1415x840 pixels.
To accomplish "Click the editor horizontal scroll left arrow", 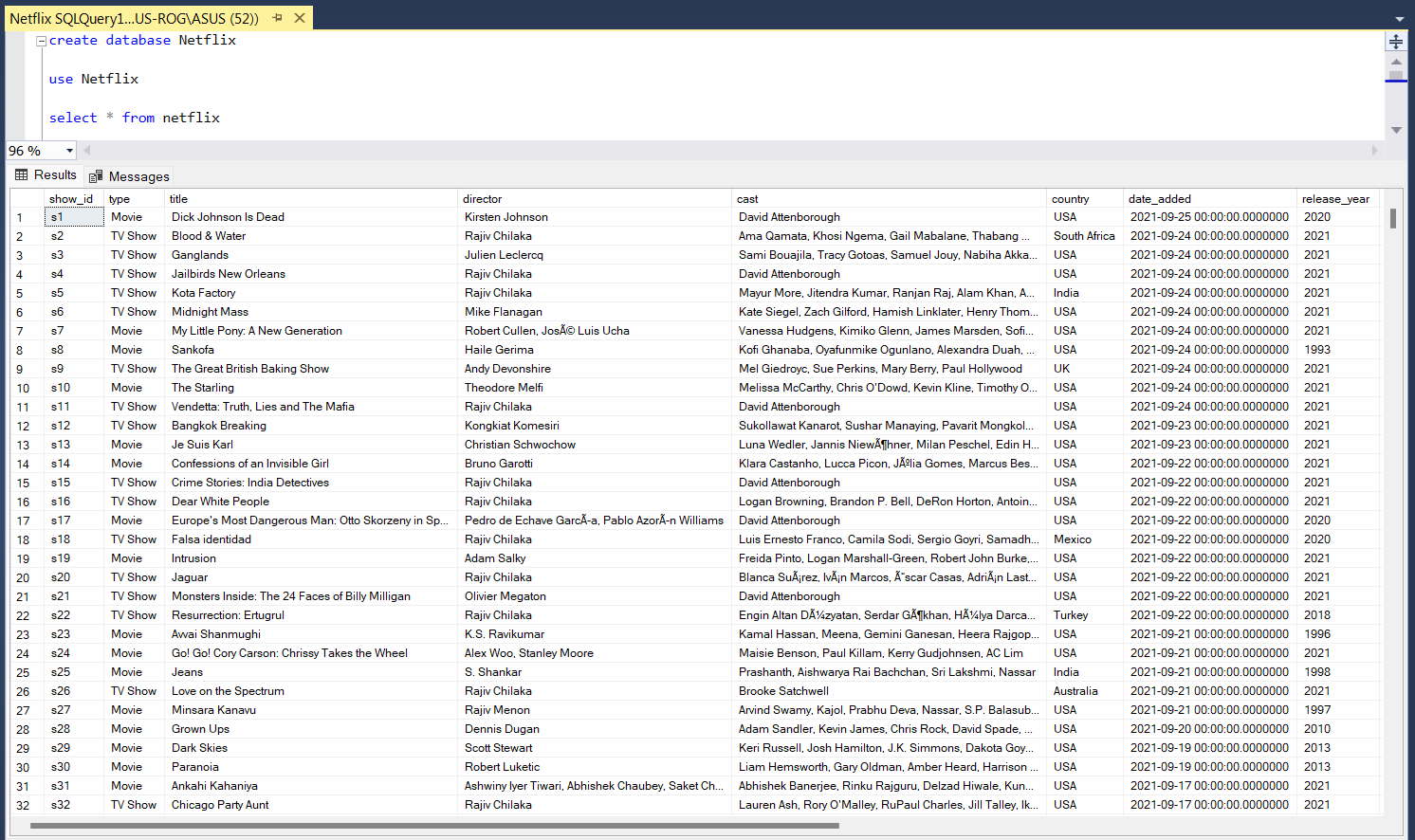I will pyautogui.click(x=87, y=150).
